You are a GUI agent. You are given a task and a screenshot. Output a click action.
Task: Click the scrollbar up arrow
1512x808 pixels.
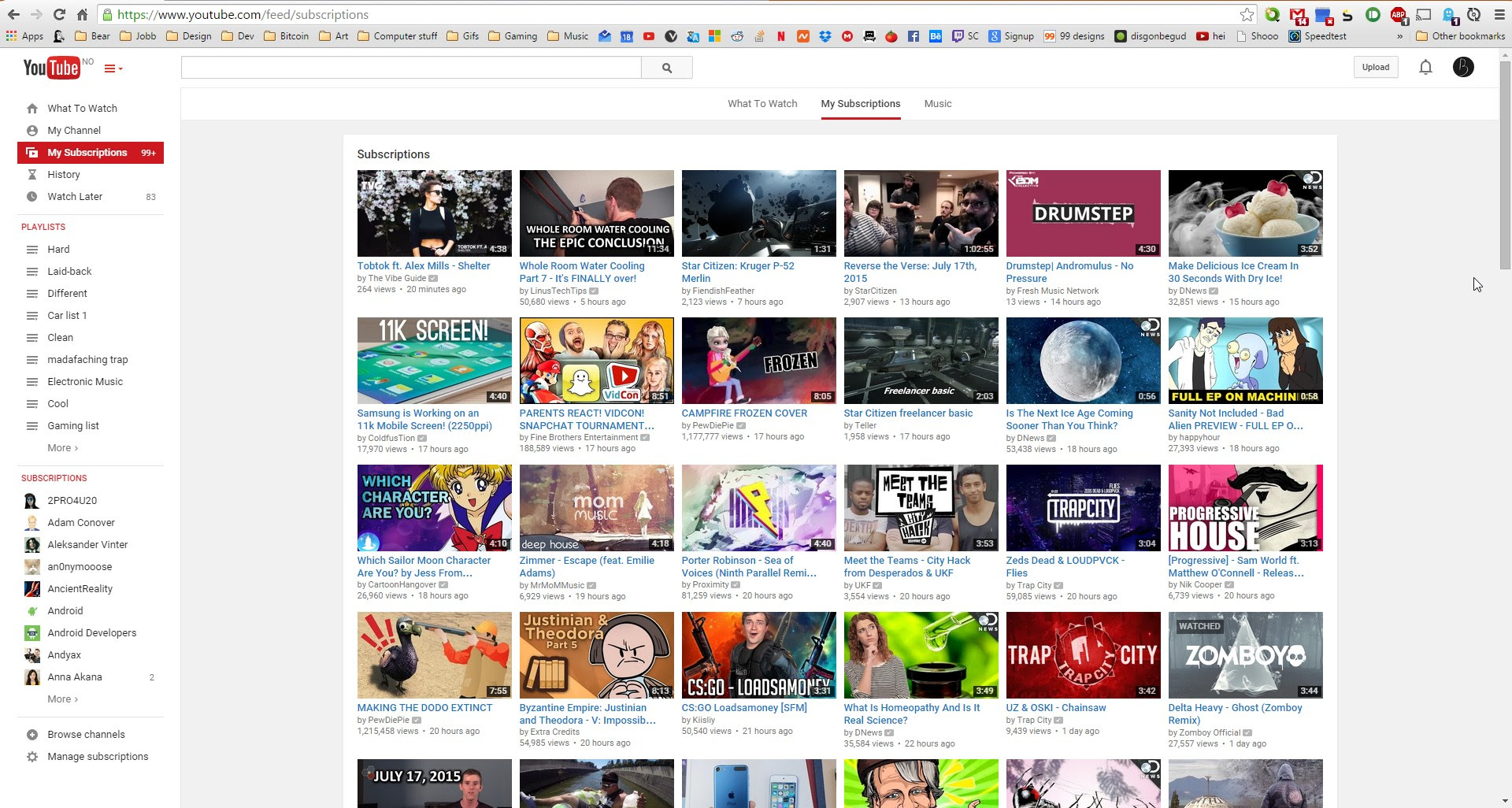pyautogui.click(x=1505, y=55)
